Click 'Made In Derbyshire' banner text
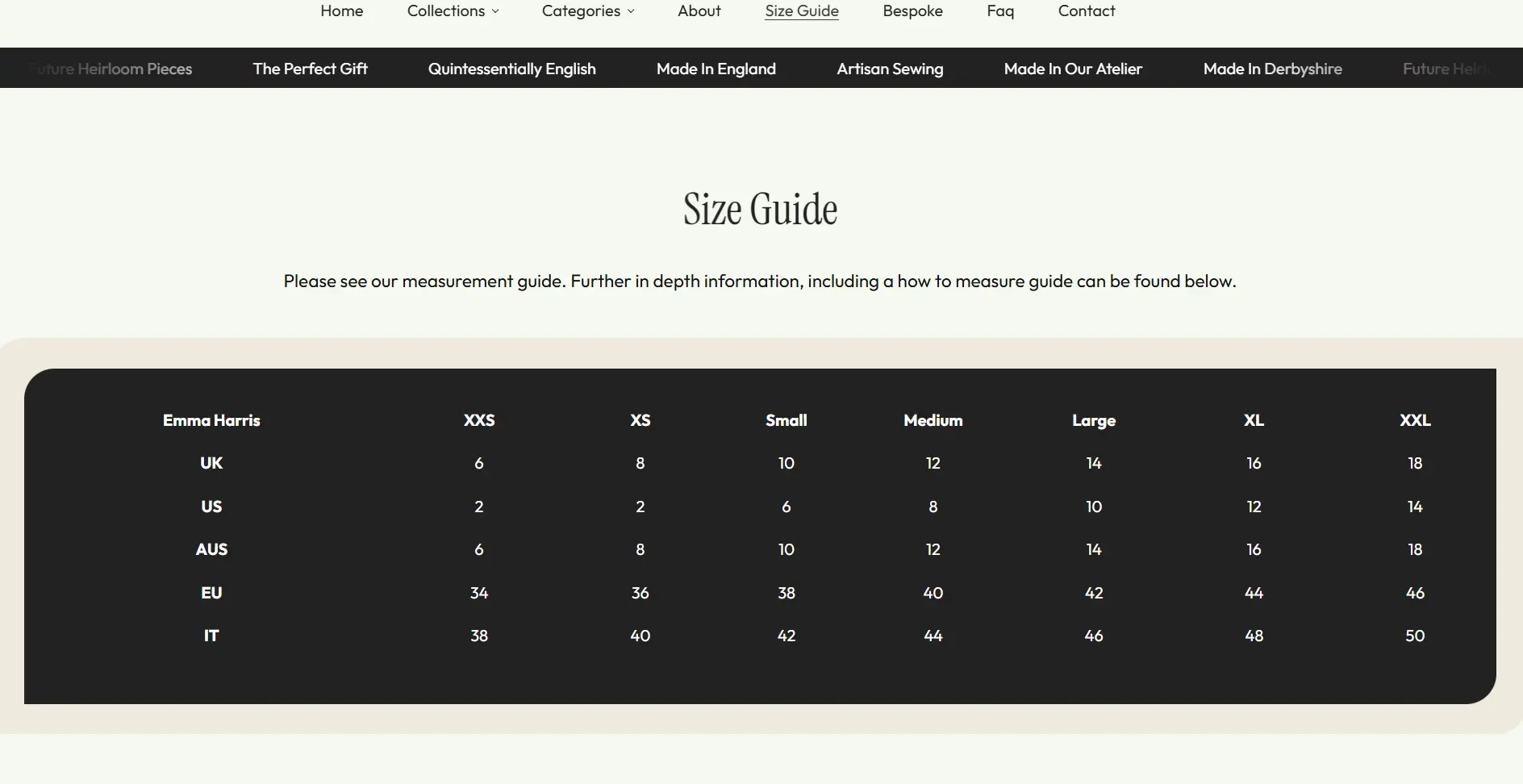Screen dimensions: 1523x784 click(x=1272, y=69)
